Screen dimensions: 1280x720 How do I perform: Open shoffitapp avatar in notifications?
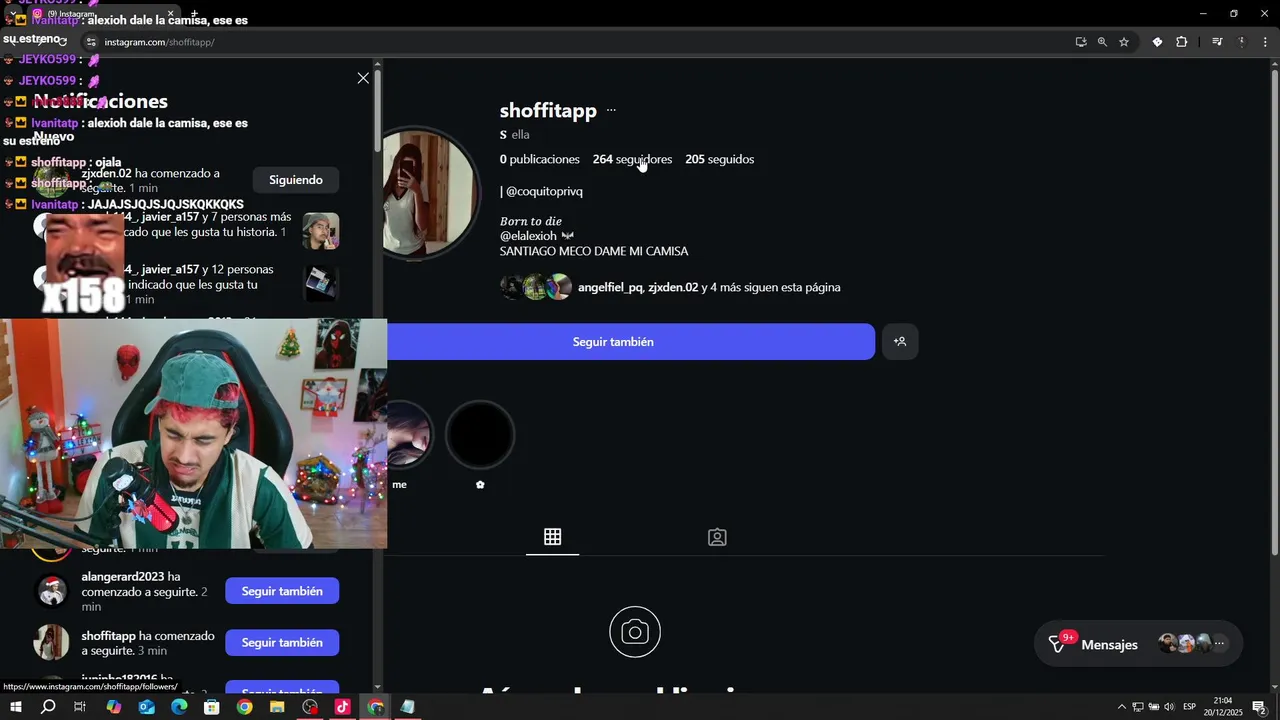52,642
